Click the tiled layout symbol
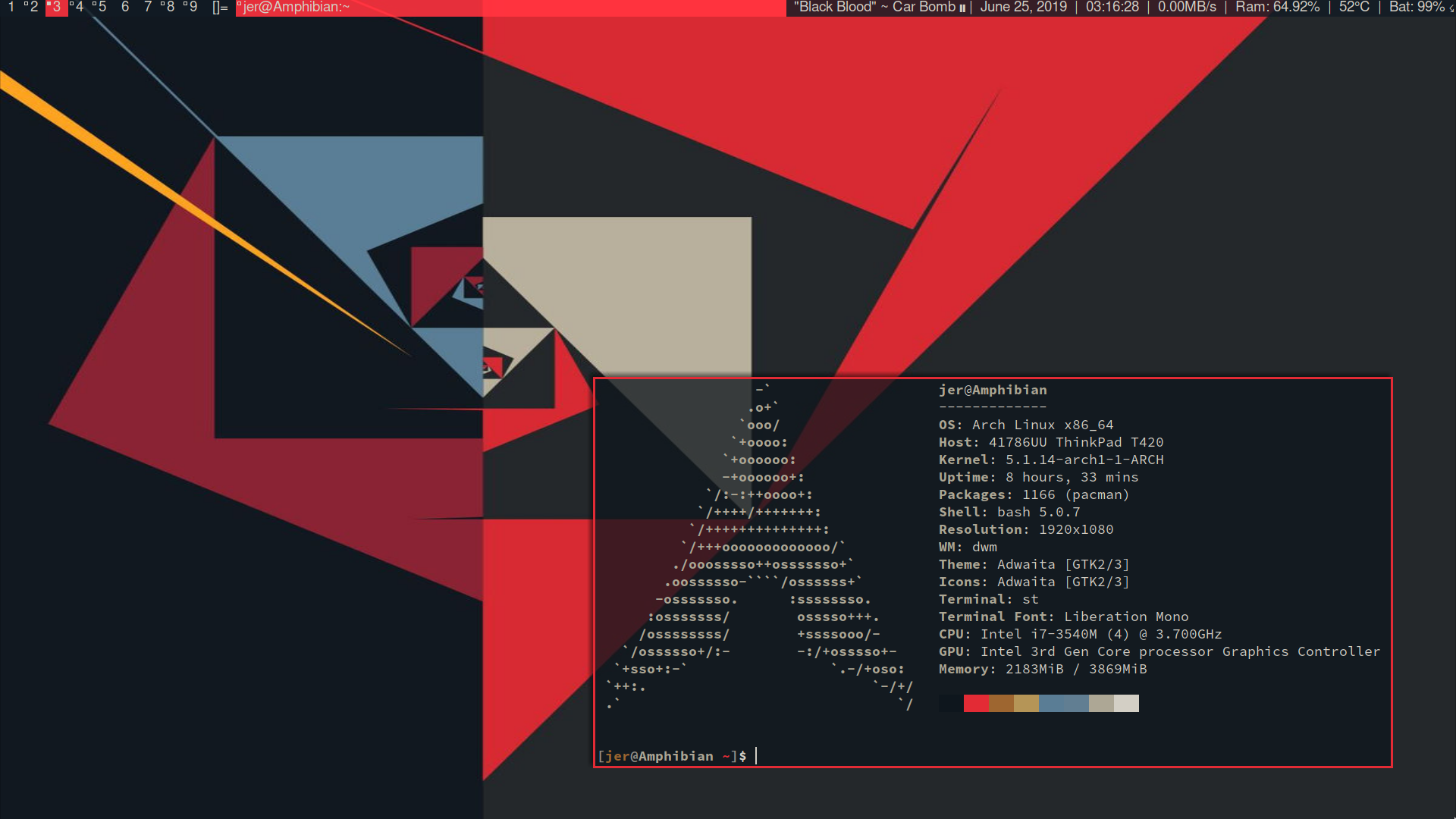This screenshot has height=819, width=1456. (x=220, y=8)
